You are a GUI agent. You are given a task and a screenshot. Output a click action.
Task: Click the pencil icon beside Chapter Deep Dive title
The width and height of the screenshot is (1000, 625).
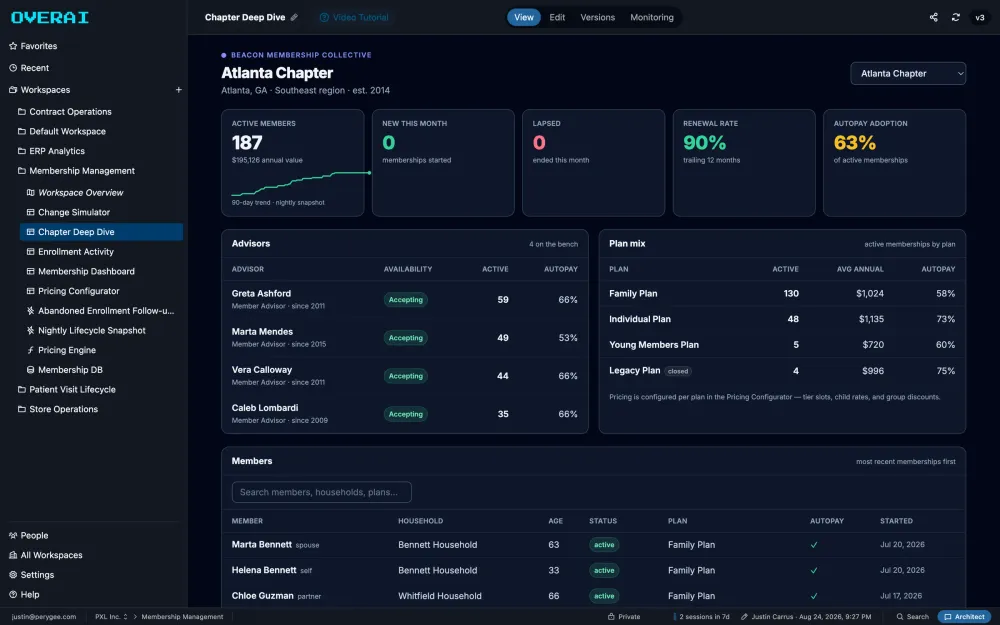click(294, 17)
